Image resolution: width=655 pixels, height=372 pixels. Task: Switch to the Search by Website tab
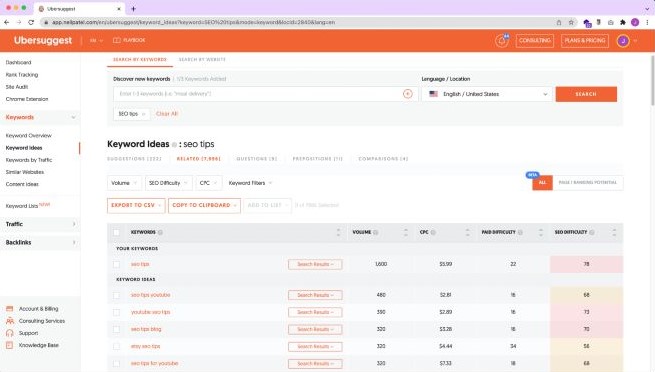pyautogui.click(x=202, y=60)
